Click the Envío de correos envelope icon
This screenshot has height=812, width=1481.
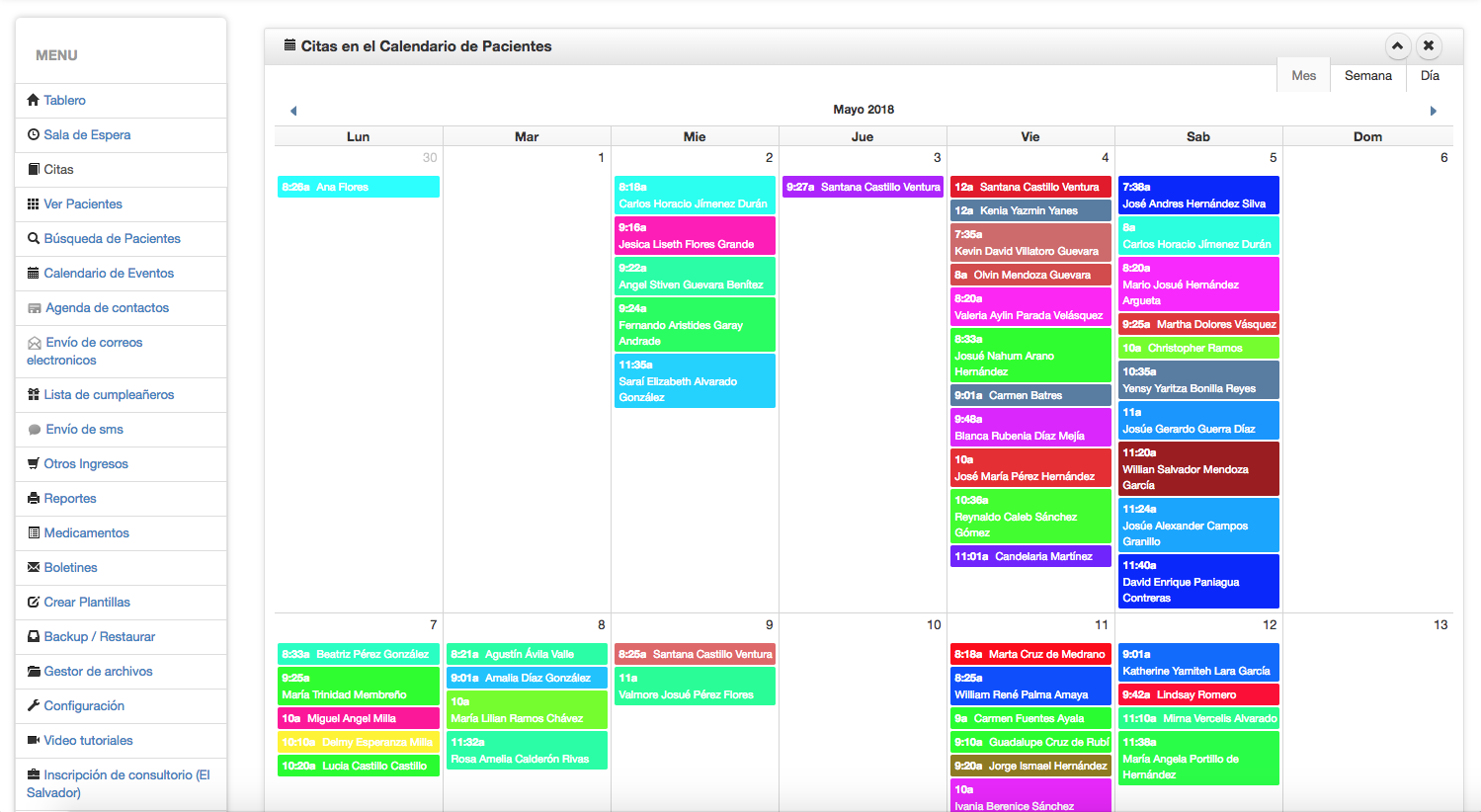click(x=35, y=343)
